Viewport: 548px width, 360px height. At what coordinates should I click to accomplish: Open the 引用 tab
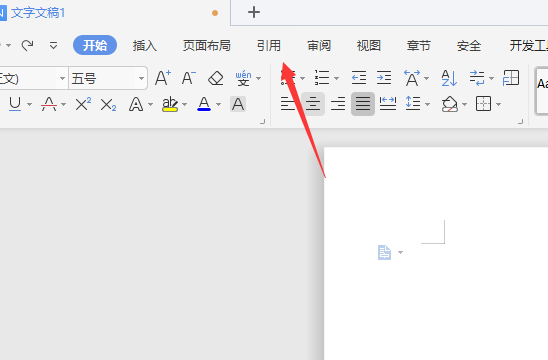pyautogui.click(x=269, y=45)
